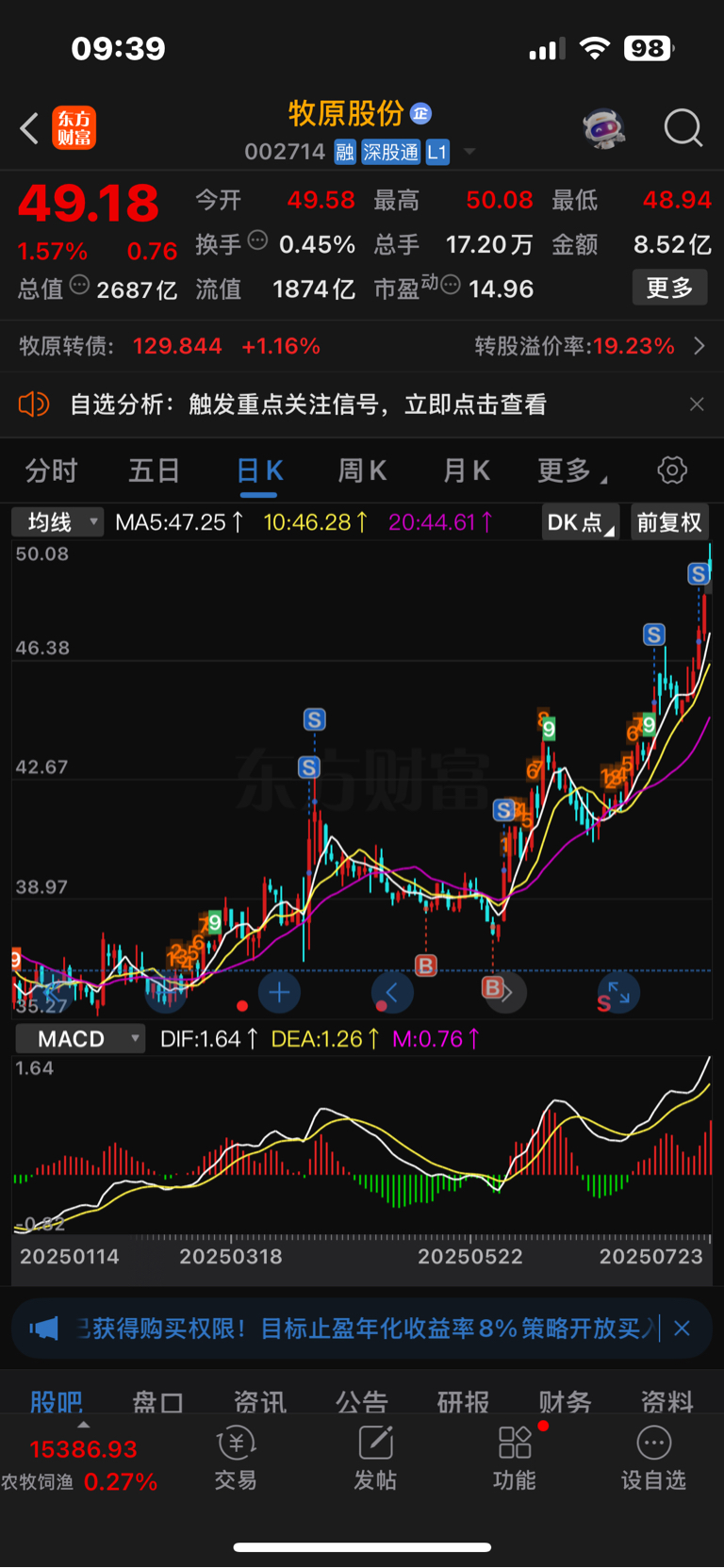The image size is (724, 1568).
Task: Tap the DEA:1.26 indicator value
Action: point(325,1039)
